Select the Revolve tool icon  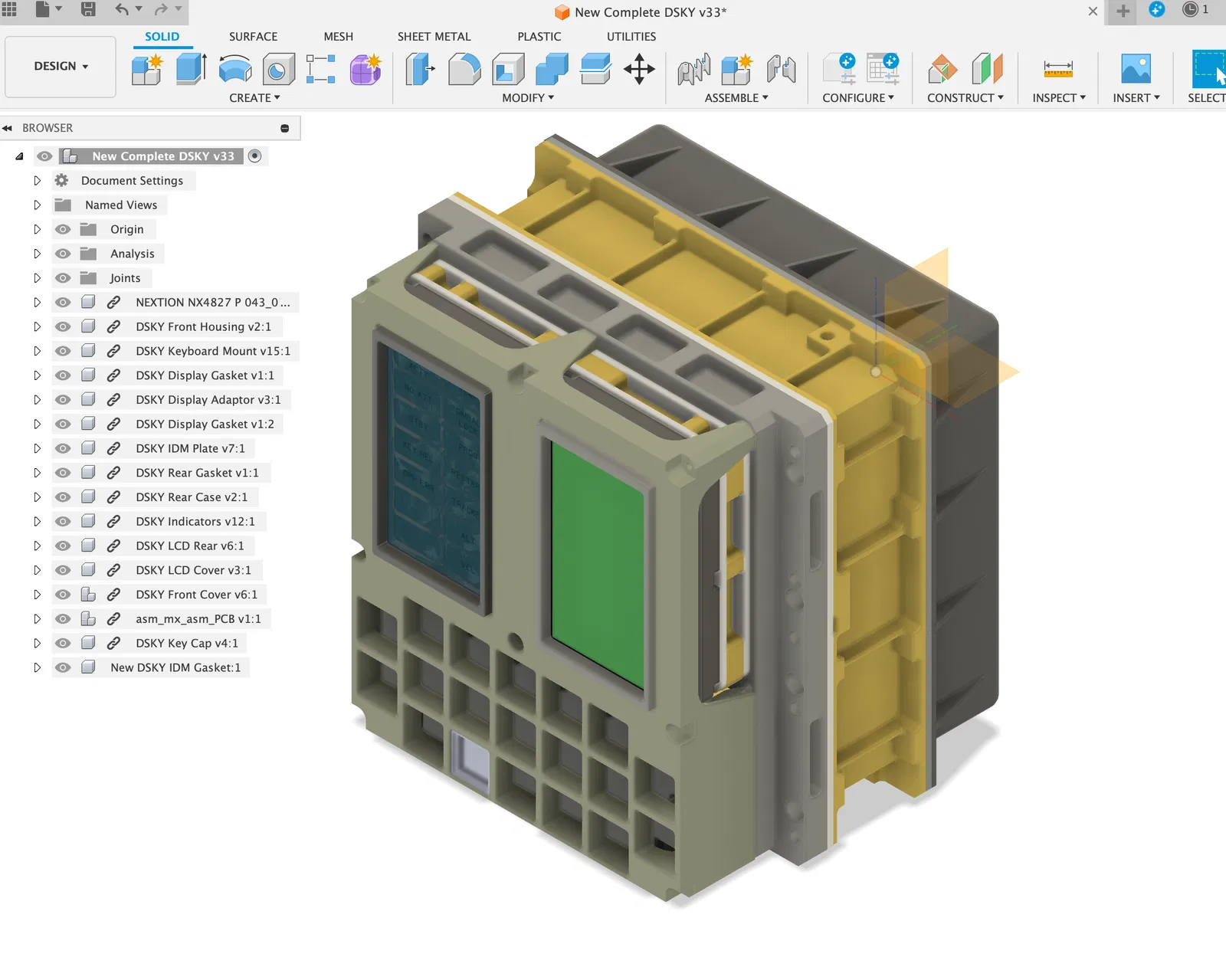point(235,69)
